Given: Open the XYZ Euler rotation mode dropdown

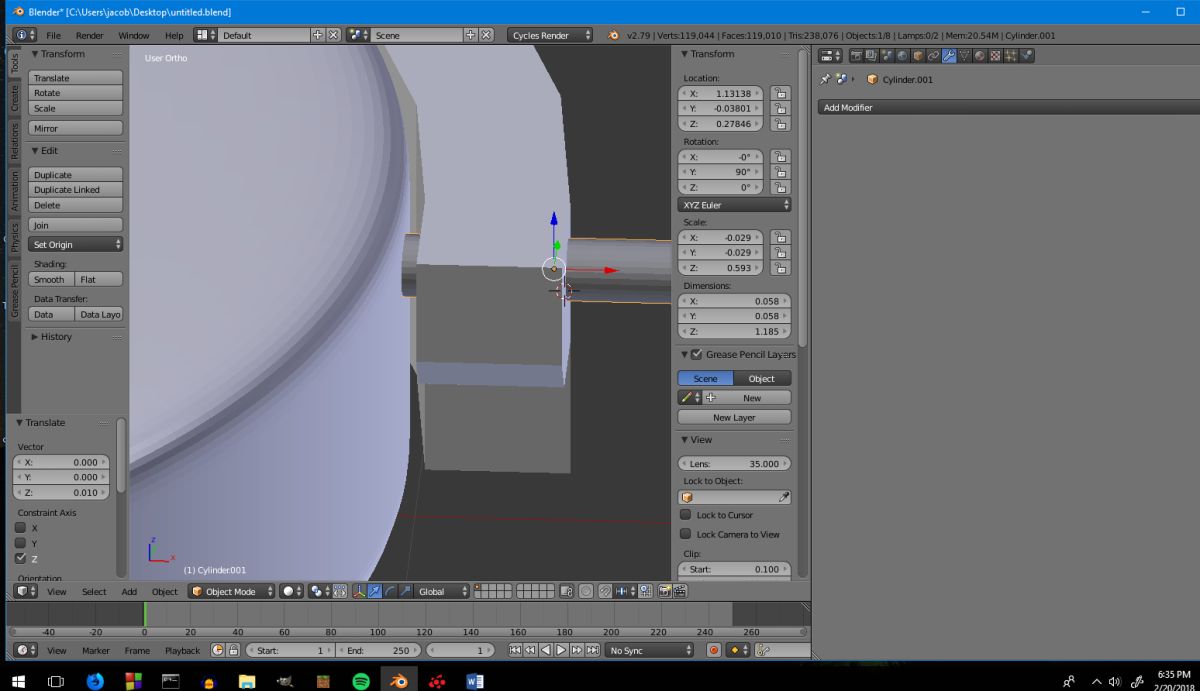Looking at the screenshot, I should pyautogui.click(x=734, y=204).
